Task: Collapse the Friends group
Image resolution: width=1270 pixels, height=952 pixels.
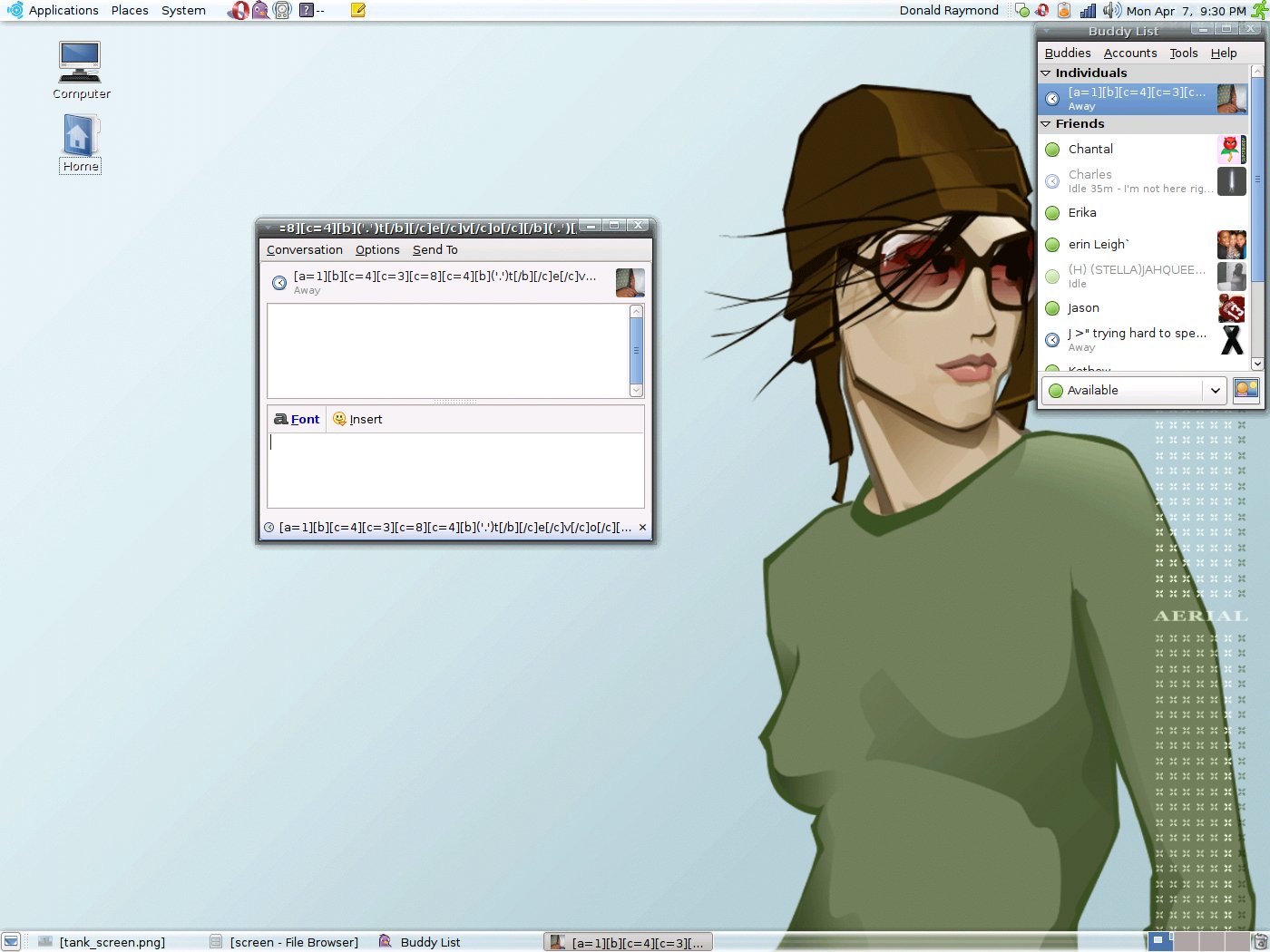Action: (x=1045, y=123)
